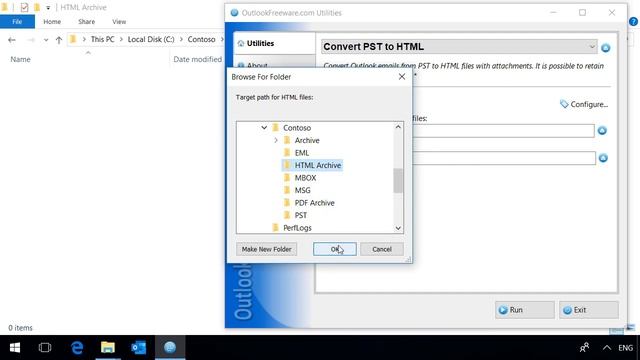
Task: Sort by Date modified column header
Action: [x=198, y=59]
